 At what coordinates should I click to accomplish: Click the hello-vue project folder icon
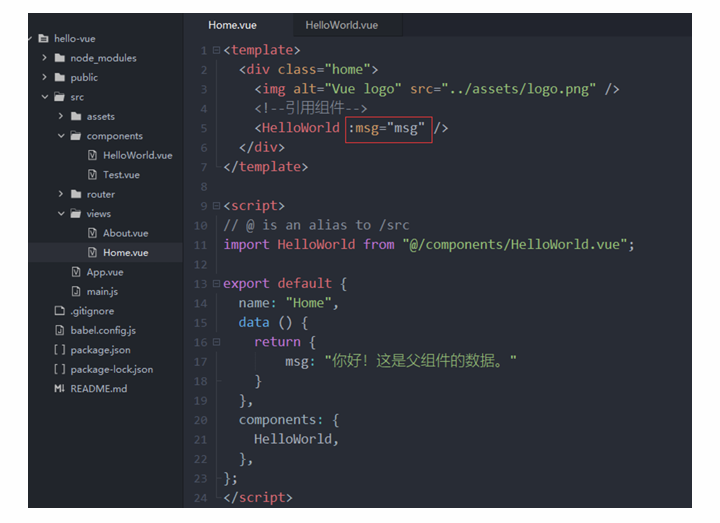click(43, 39)
